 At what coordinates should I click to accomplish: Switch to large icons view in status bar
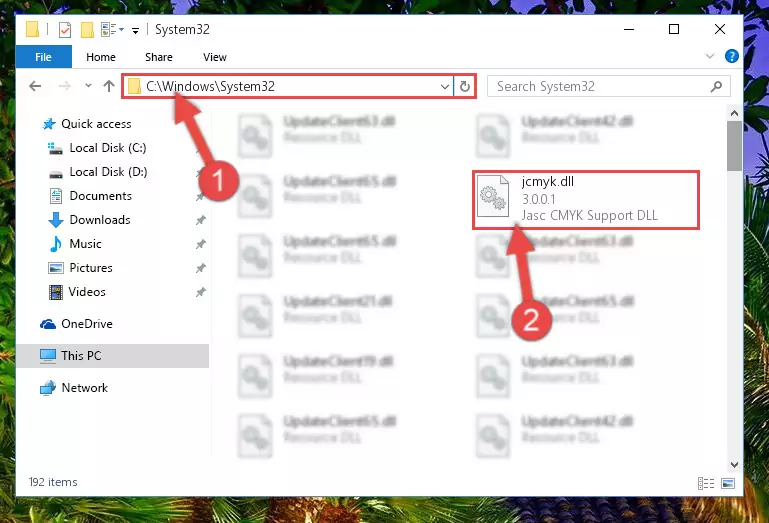click(728, 483)
